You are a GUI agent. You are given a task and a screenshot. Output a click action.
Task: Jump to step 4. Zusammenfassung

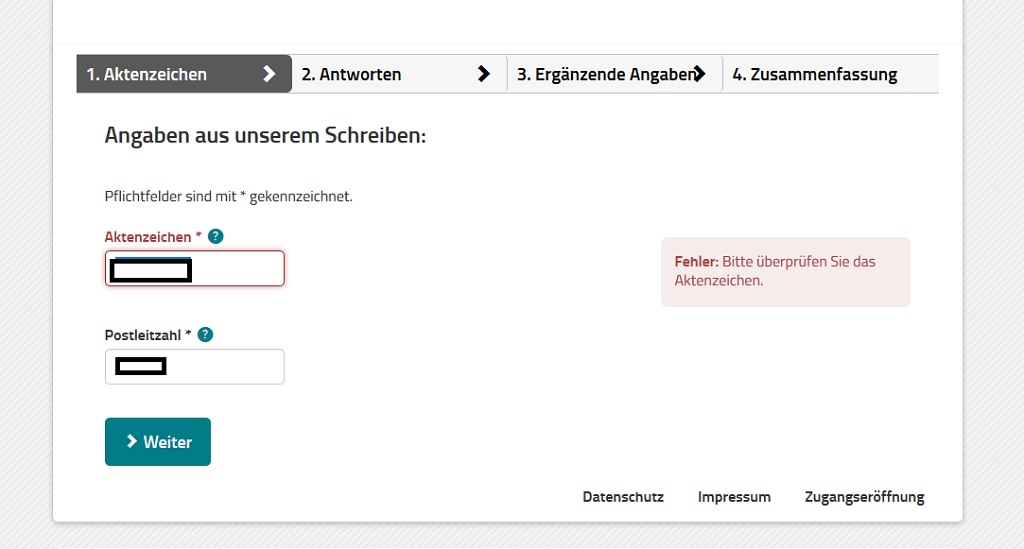click(831, 74)
